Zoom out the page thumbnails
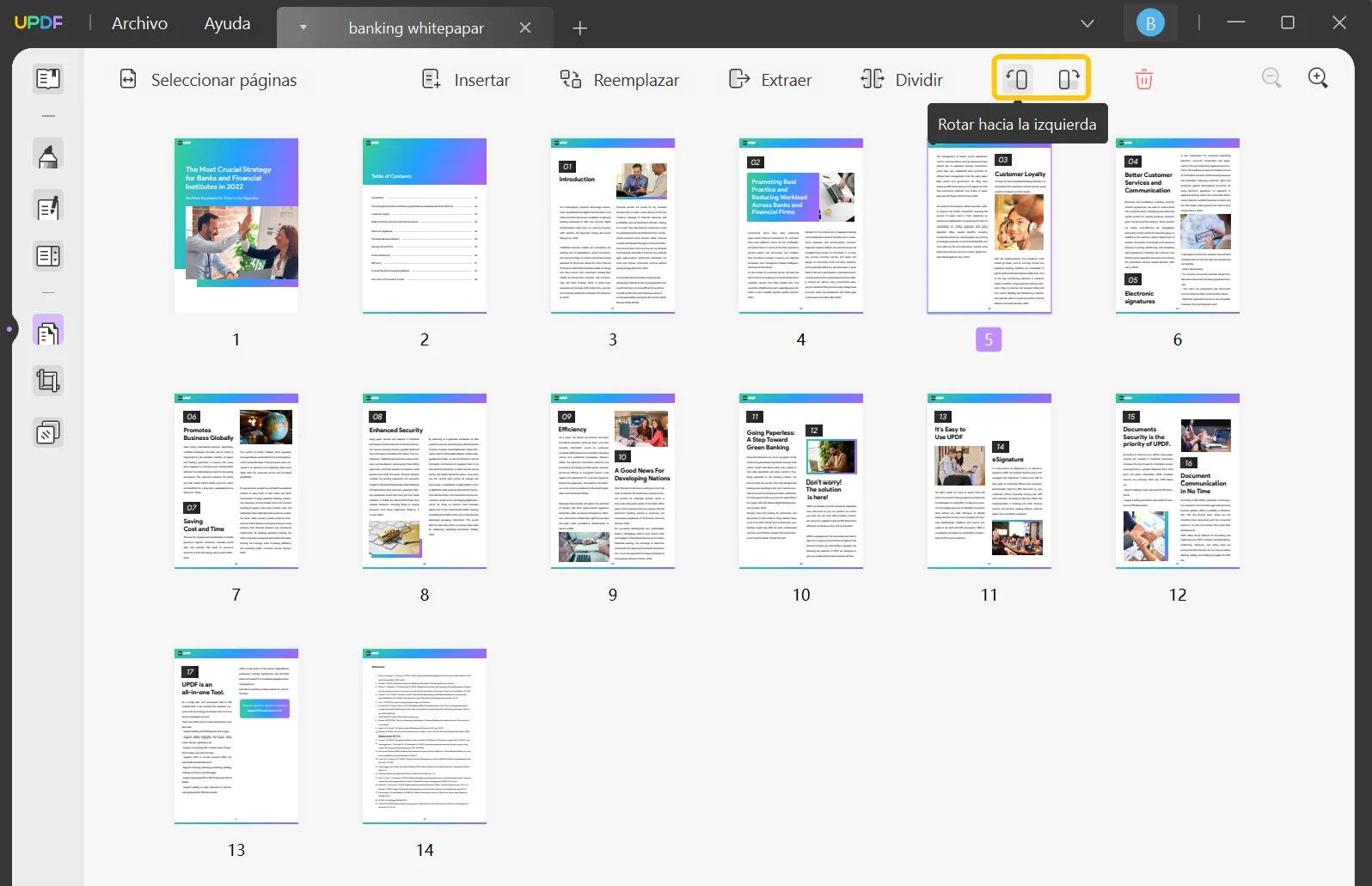 coord(1271,78)
